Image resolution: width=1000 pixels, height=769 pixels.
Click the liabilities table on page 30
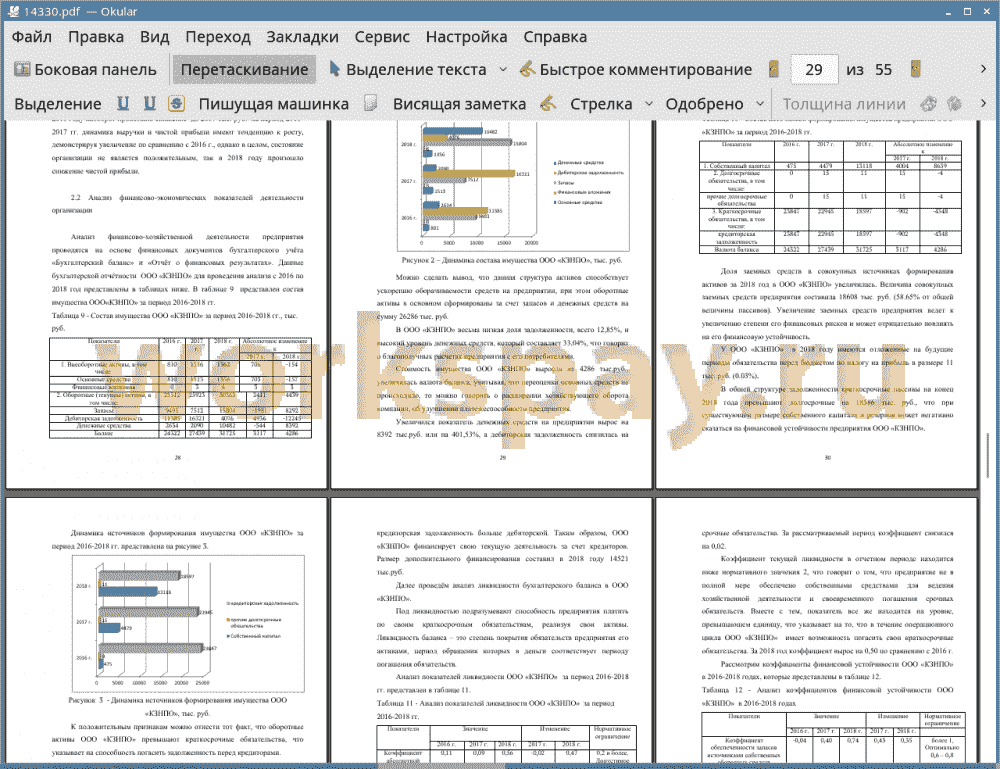pyautogui.click(x=830, y=197)
